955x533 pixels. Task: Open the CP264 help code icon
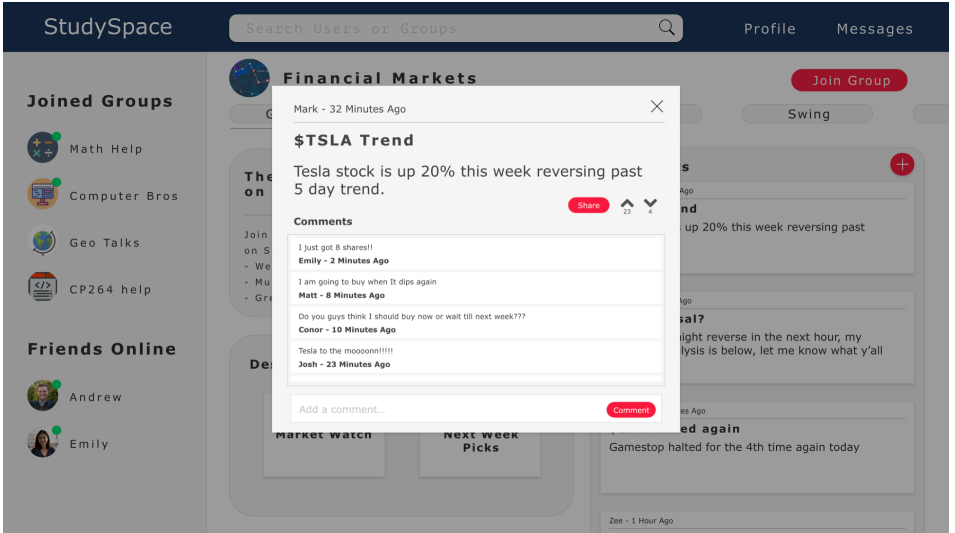43,288
